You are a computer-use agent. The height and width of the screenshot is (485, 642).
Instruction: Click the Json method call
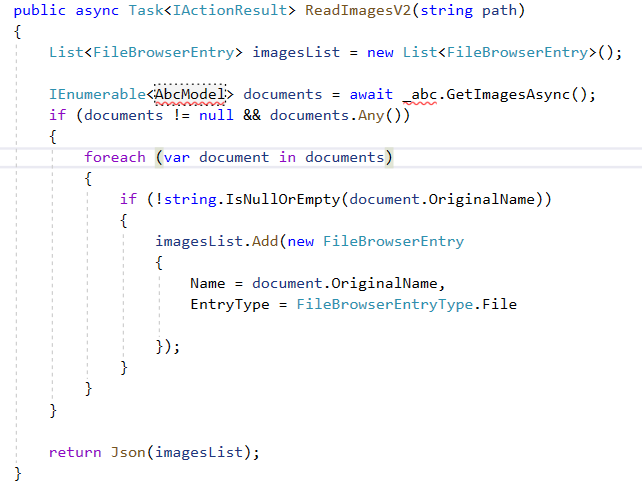[128, 452]
